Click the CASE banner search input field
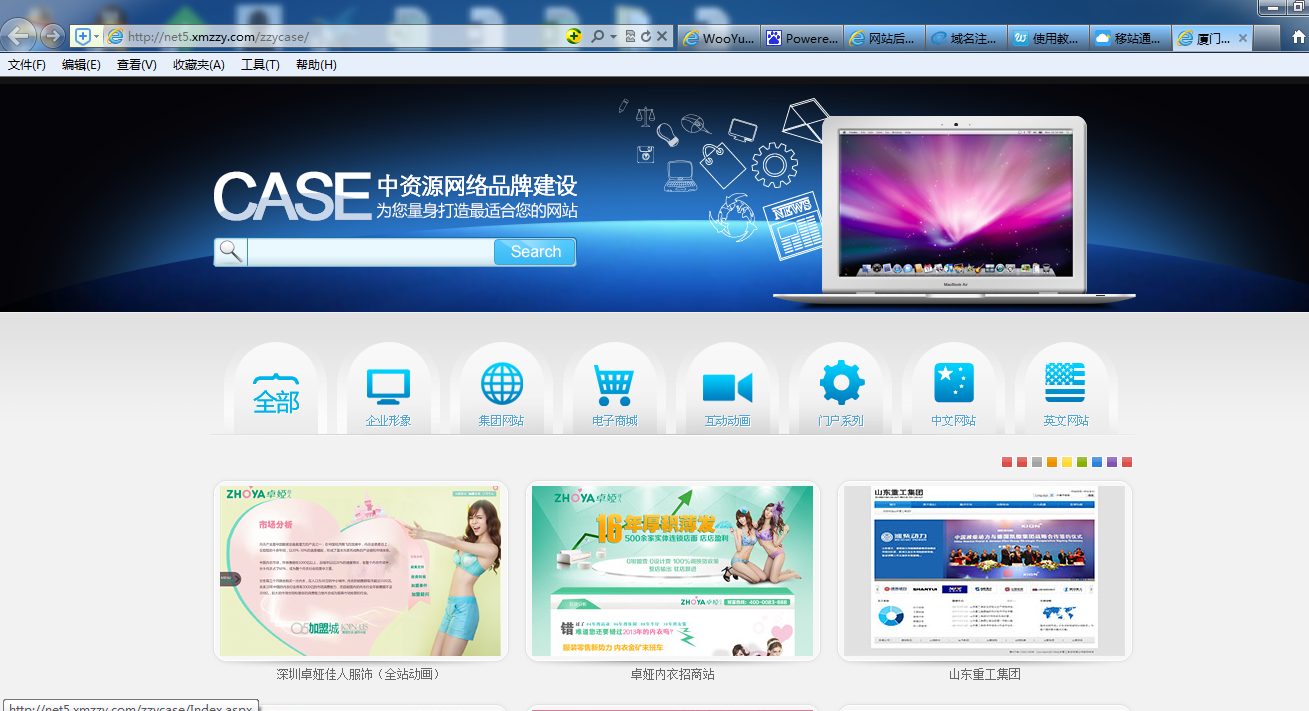This screenshot has width=1309, height=711. (371, 252)
